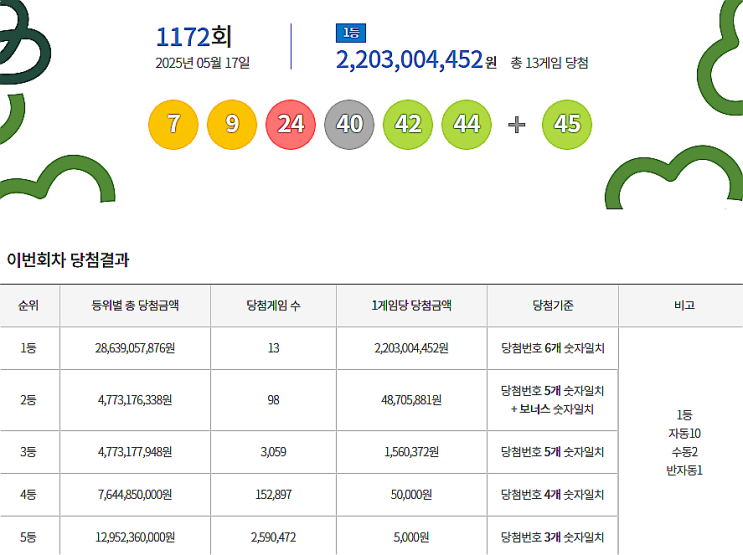Select the total amount 4,773,177,948원
This screenshot has height=555, width=743.
pyautogui.click(x=135, y=452)
